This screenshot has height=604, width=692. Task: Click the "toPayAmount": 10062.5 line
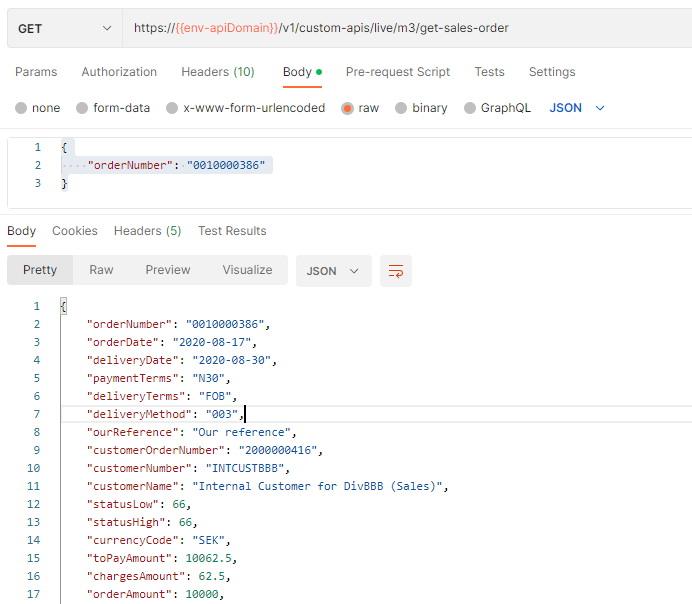click(162, 558)
